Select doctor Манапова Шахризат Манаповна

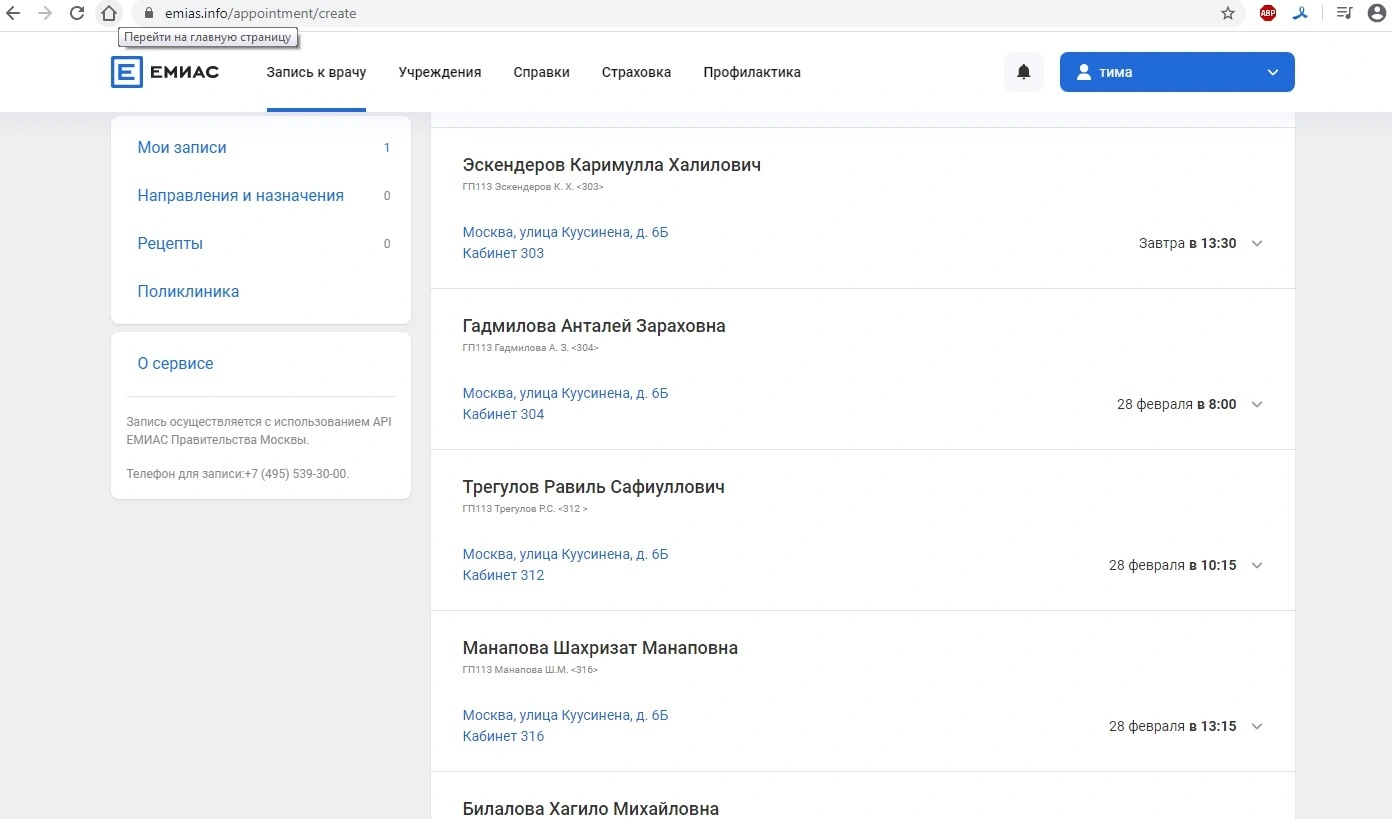(x=600, y=648)
